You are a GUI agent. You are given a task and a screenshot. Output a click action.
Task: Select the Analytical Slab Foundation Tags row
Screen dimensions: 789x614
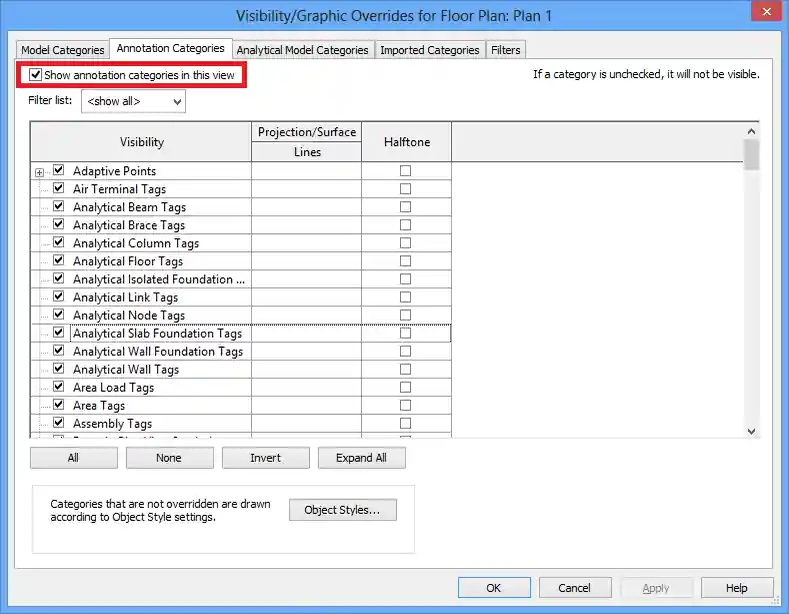point(157,334)
